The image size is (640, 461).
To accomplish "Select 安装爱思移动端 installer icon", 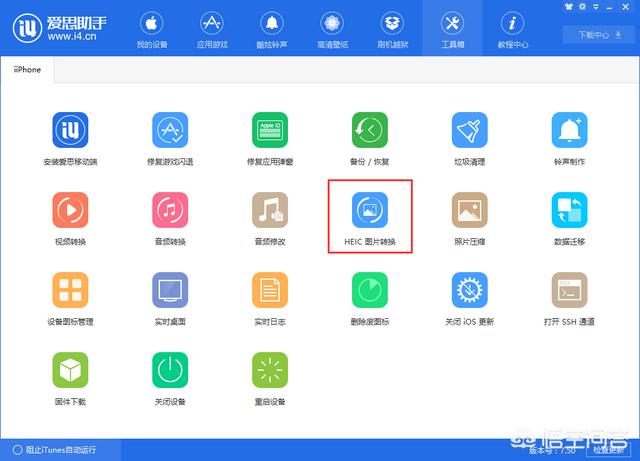I will (70, 130).
